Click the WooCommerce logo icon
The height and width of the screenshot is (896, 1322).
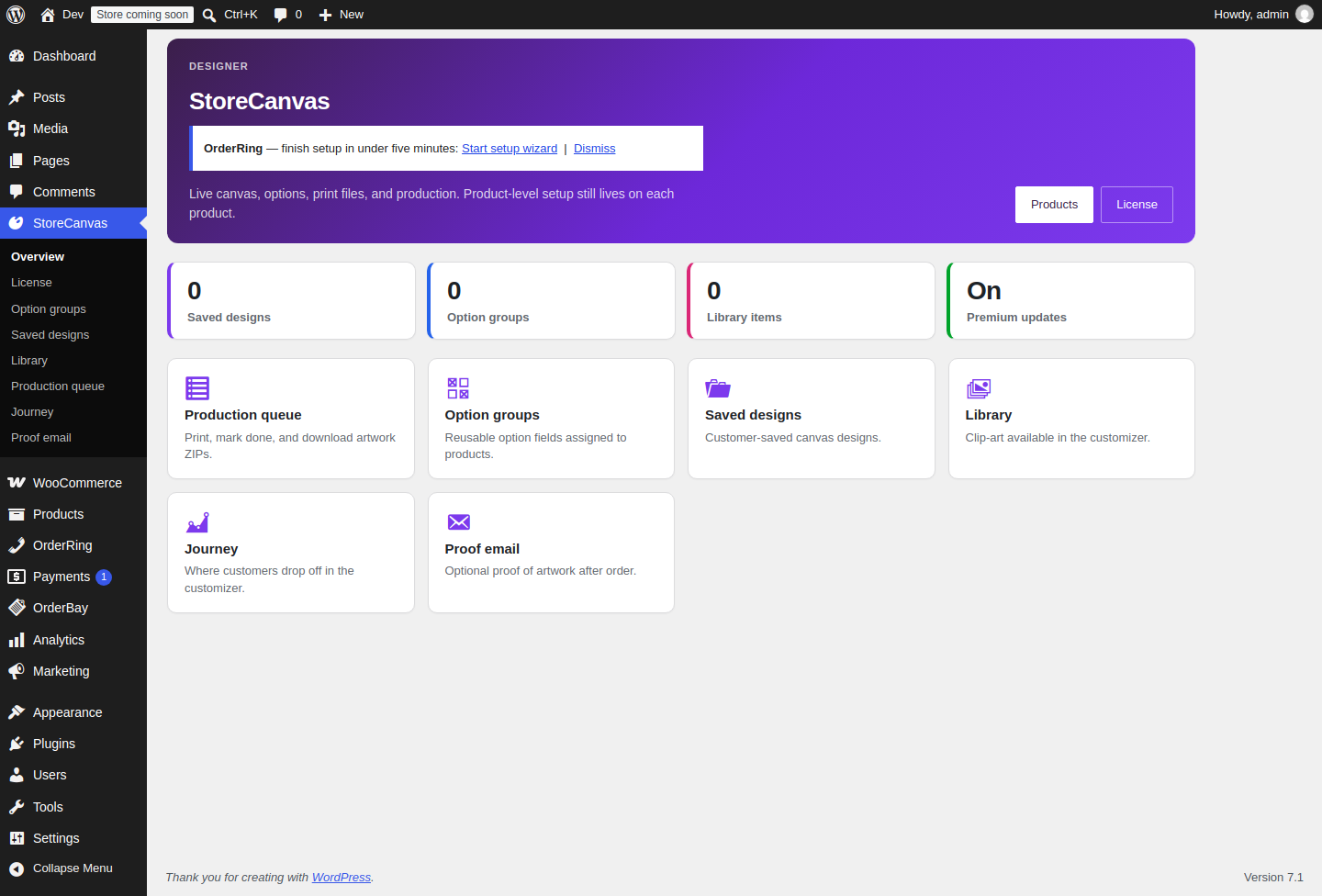17,483
